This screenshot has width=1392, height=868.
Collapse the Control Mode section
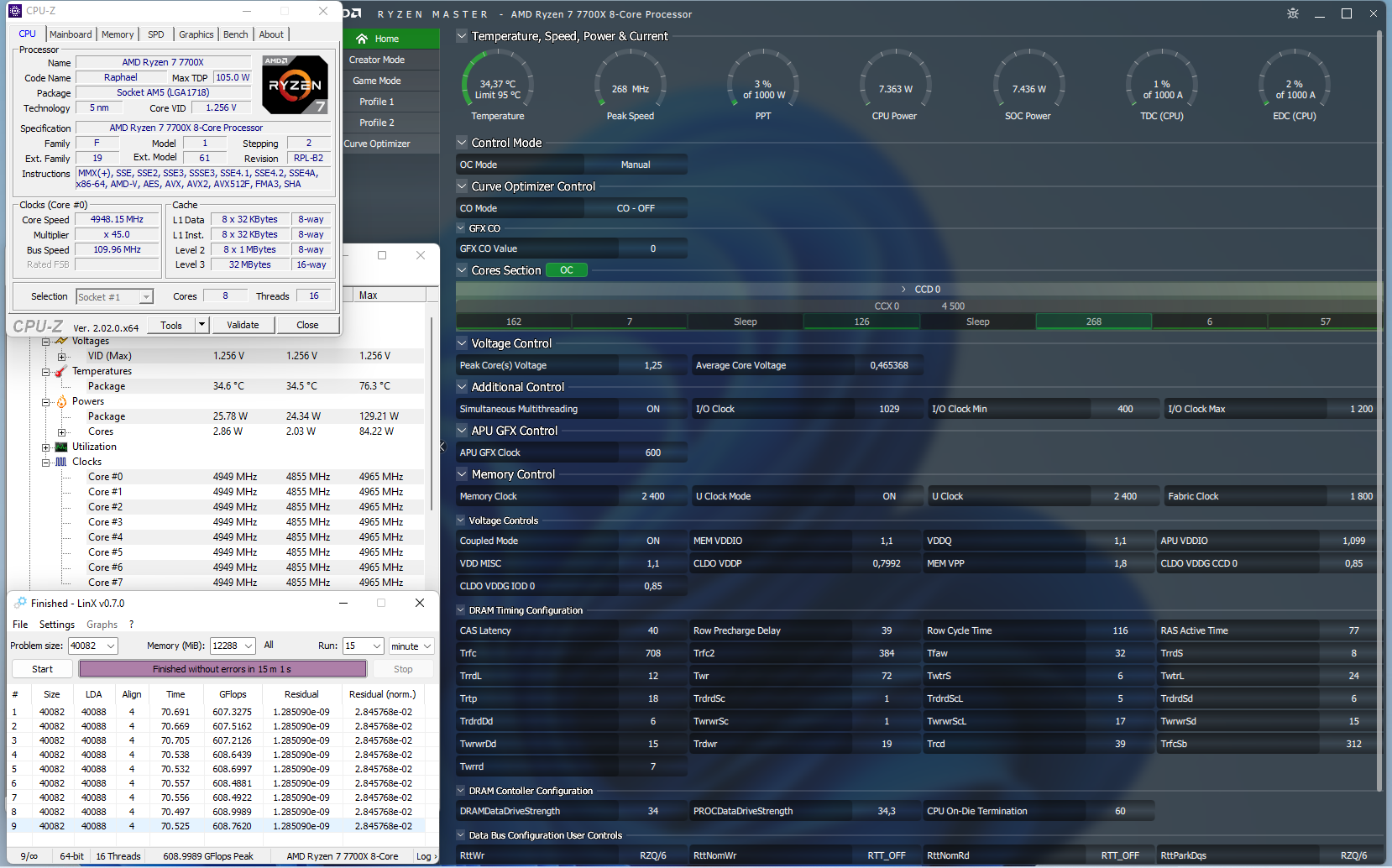pos(462,143)
